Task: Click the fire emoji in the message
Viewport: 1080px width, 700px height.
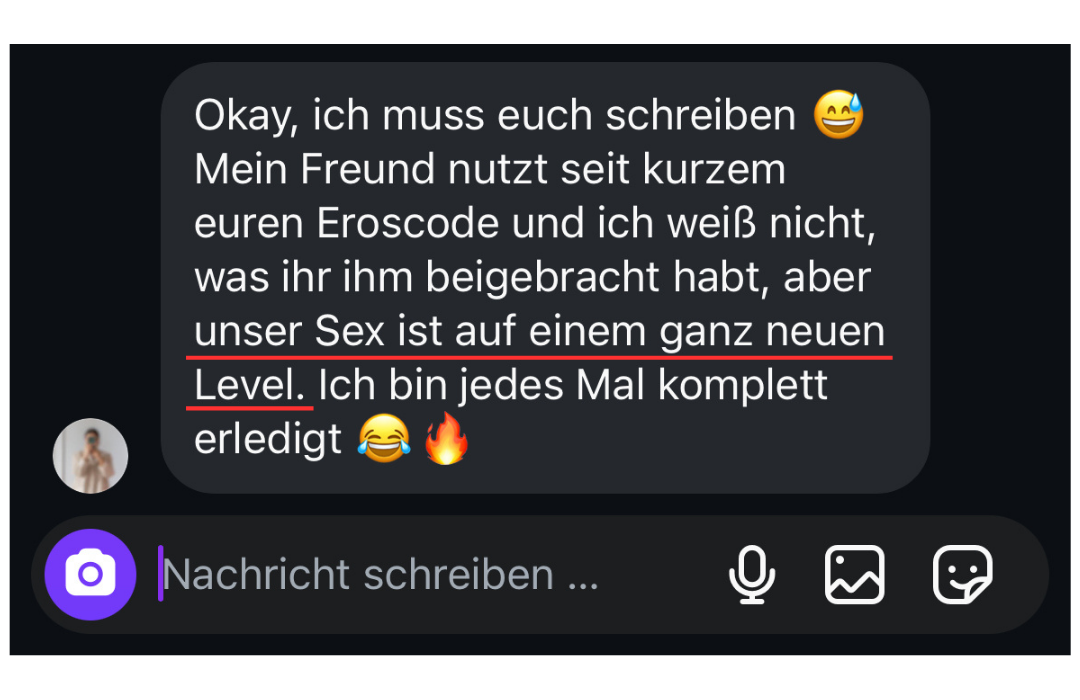Action: [446, 438]
